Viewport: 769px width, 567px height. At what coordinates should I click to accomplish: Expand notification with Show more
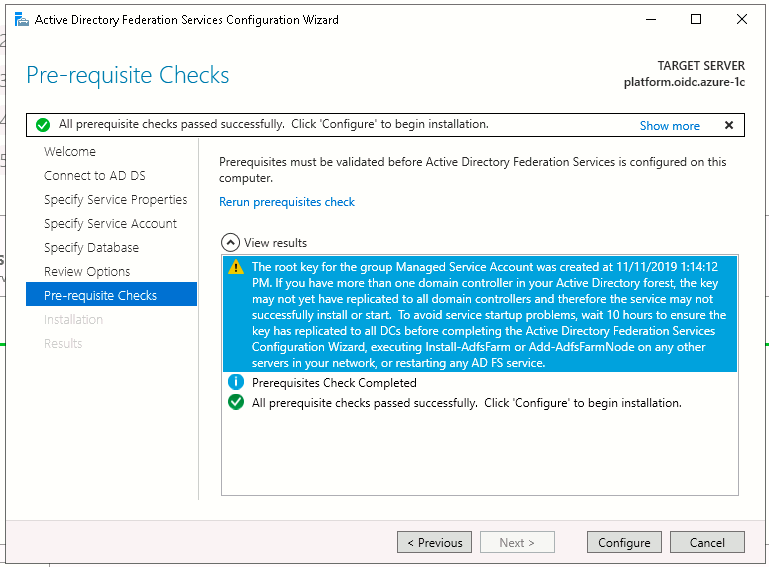coord(669,126)
